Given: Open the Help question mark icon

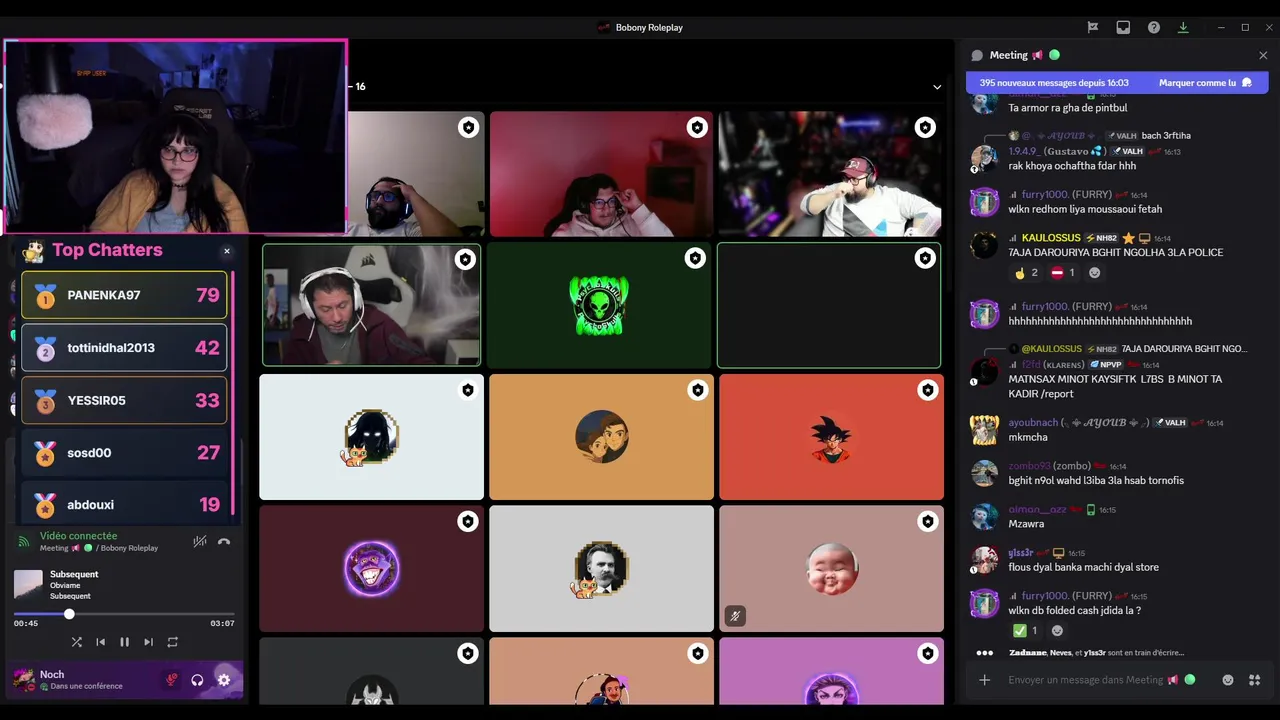Looking at the screenshot, I should (1153, 27).
